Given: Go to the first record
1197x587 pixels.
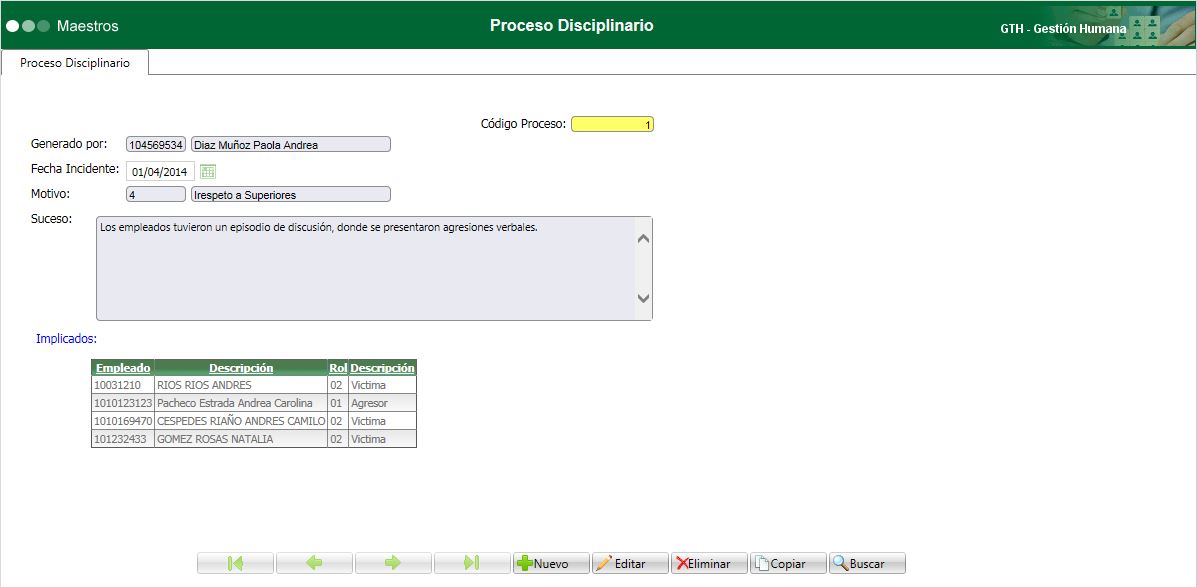Looking at the screenshot, I should (235, 563).
